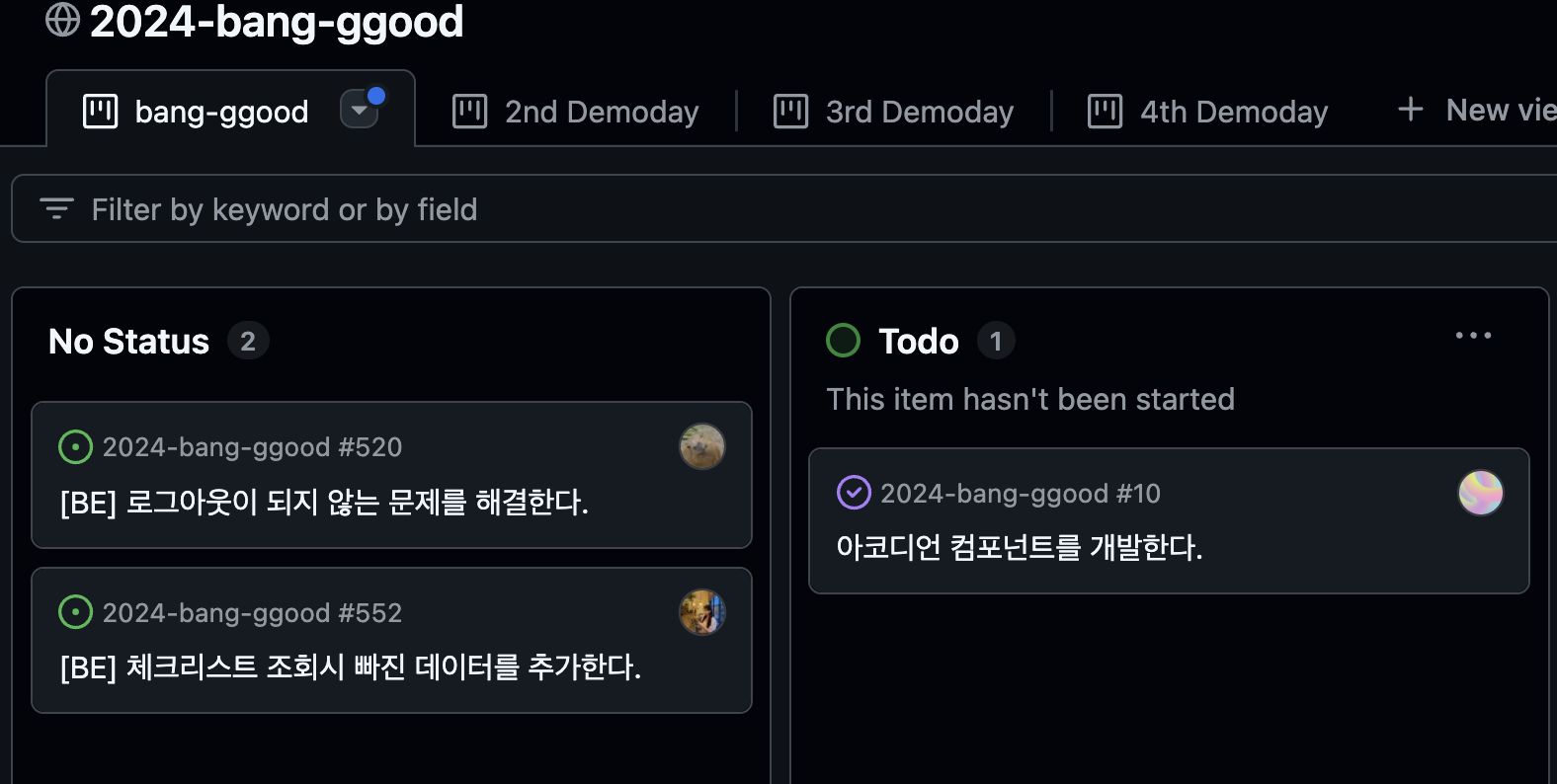Click the green Todo status circle icon
1557x784 pixels.
[843, 341]
